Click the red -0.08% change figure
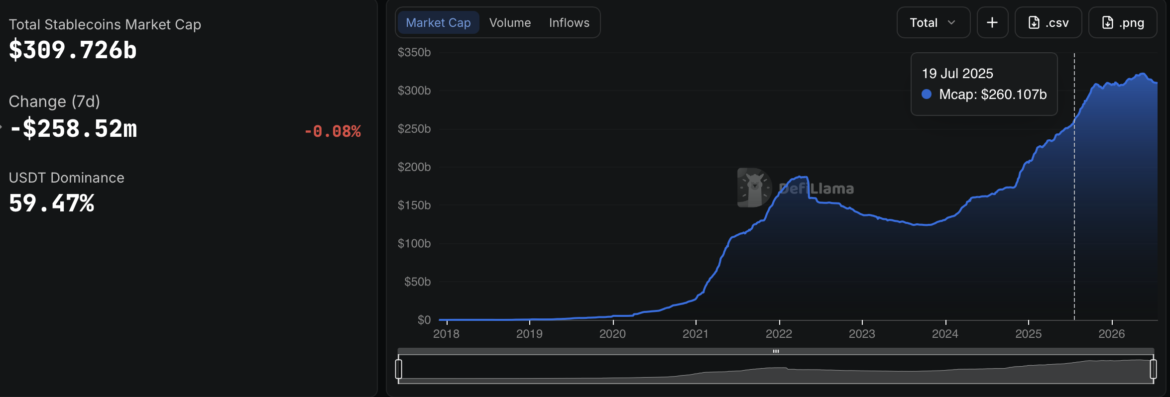Image resolution: width=1170 pixels, height=397 pixels. click(333, 131)
